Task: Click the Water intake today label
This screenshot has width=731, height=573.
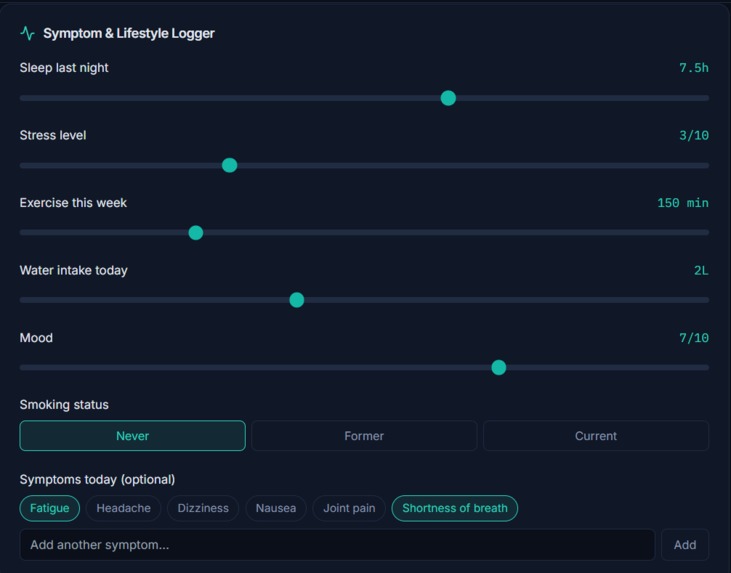Action: [74, 270]
